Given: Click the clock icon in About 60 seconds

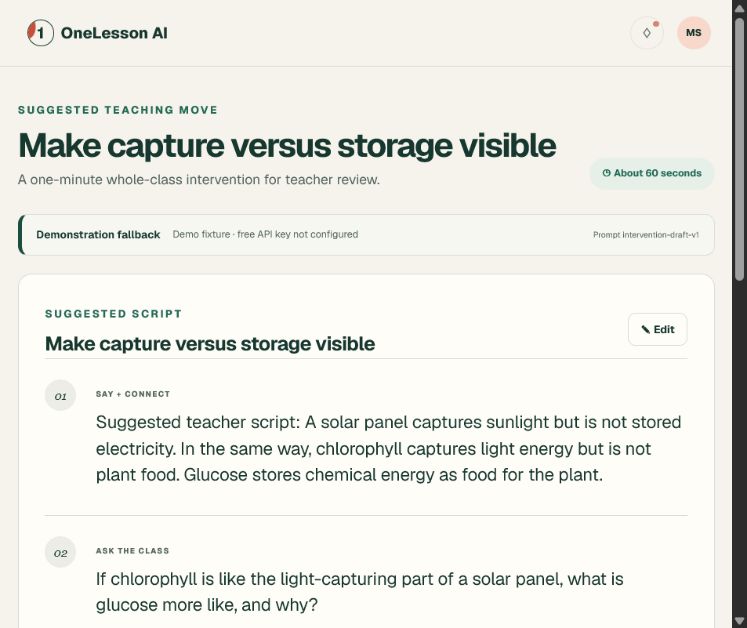Looking at the screenshot, I should point(606,173).
